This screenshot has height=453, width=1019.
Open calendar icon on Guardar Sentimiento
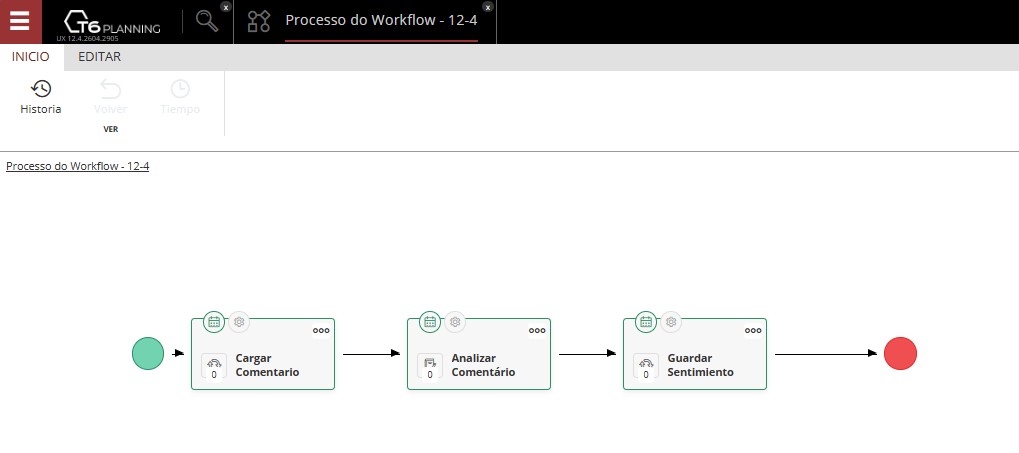(x=645, y=322)
